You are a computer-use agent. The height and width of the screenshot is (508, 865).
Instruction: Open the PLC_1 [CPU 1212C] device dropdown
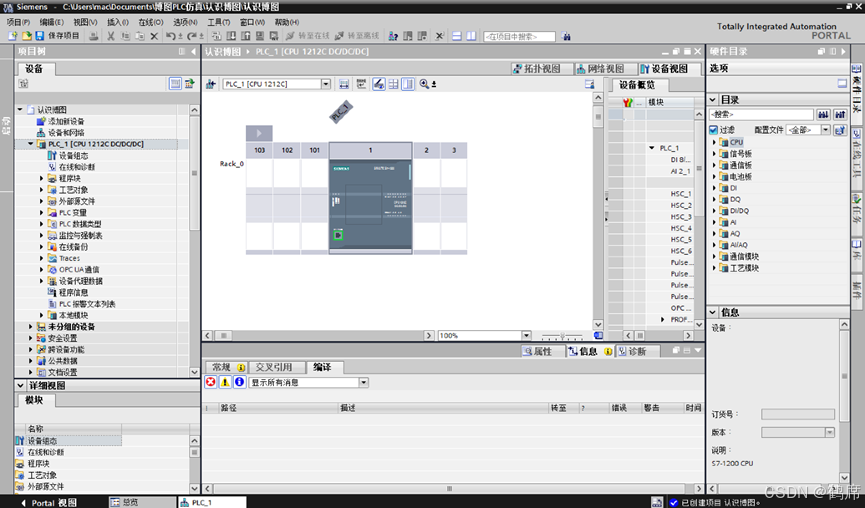[x=326, y=84]
